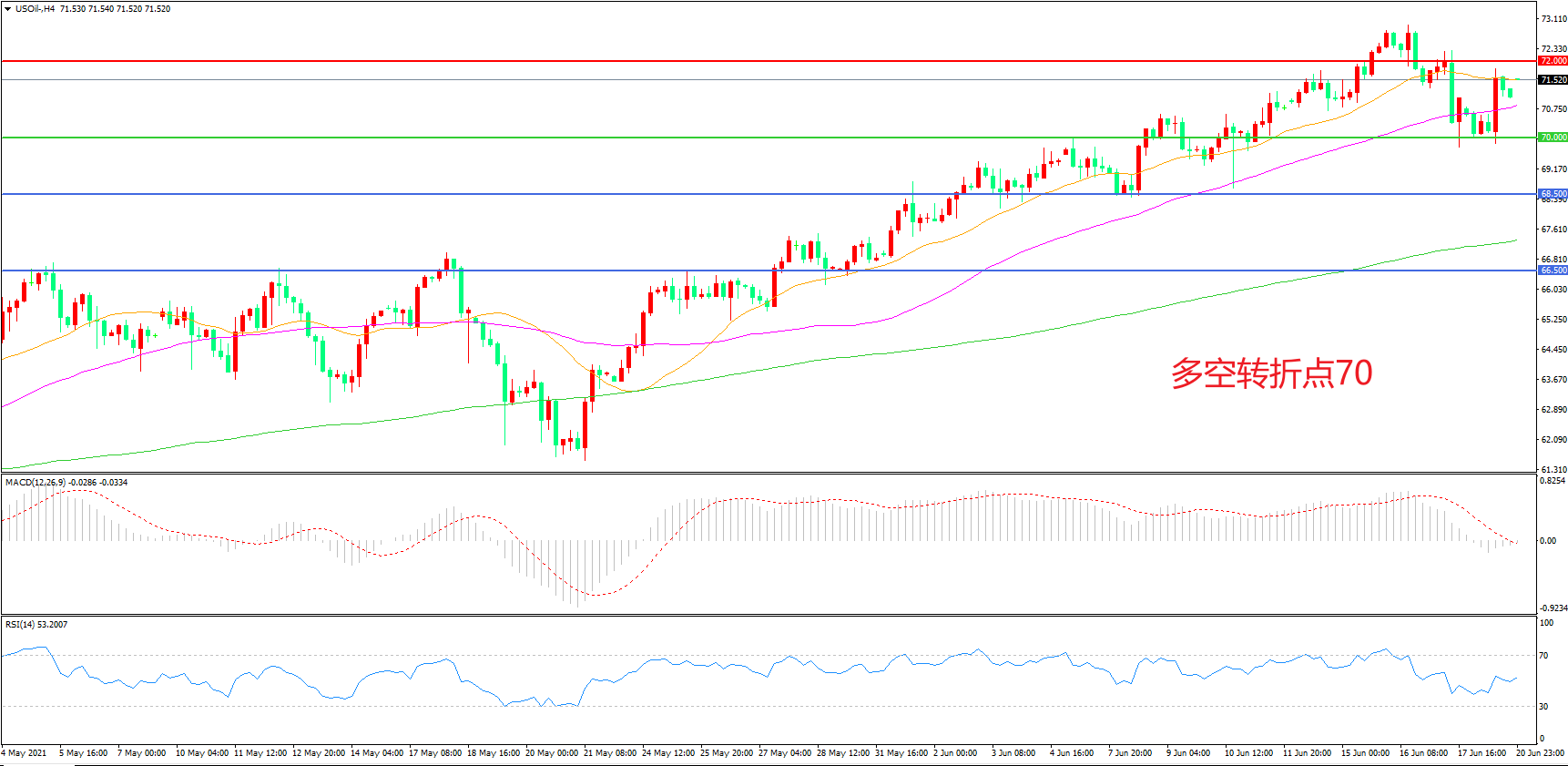Click the 61.310 label on price axis
This screenshot has height=766, width=1568.
pyautogui.click(x=1553, y=470)
